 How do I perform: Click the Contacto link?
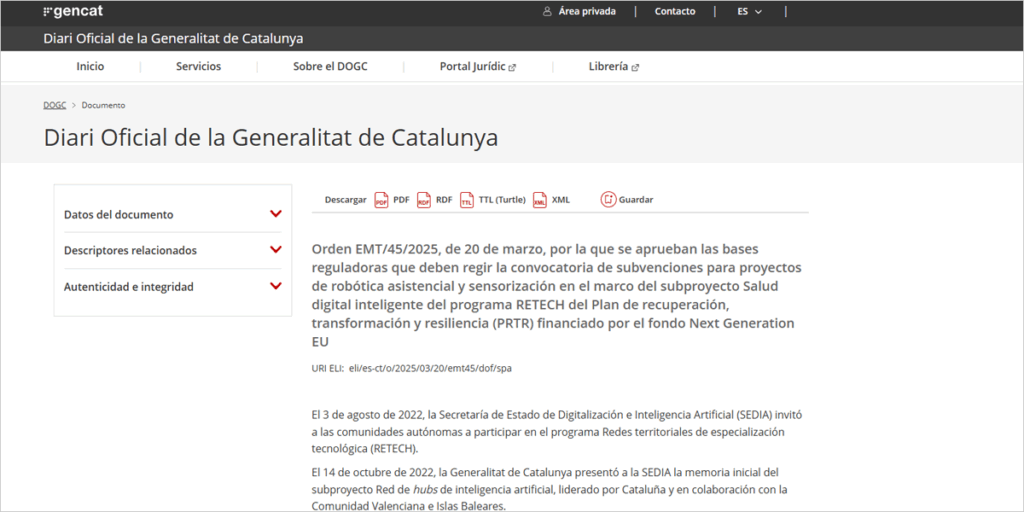click(x=675, y=12)
